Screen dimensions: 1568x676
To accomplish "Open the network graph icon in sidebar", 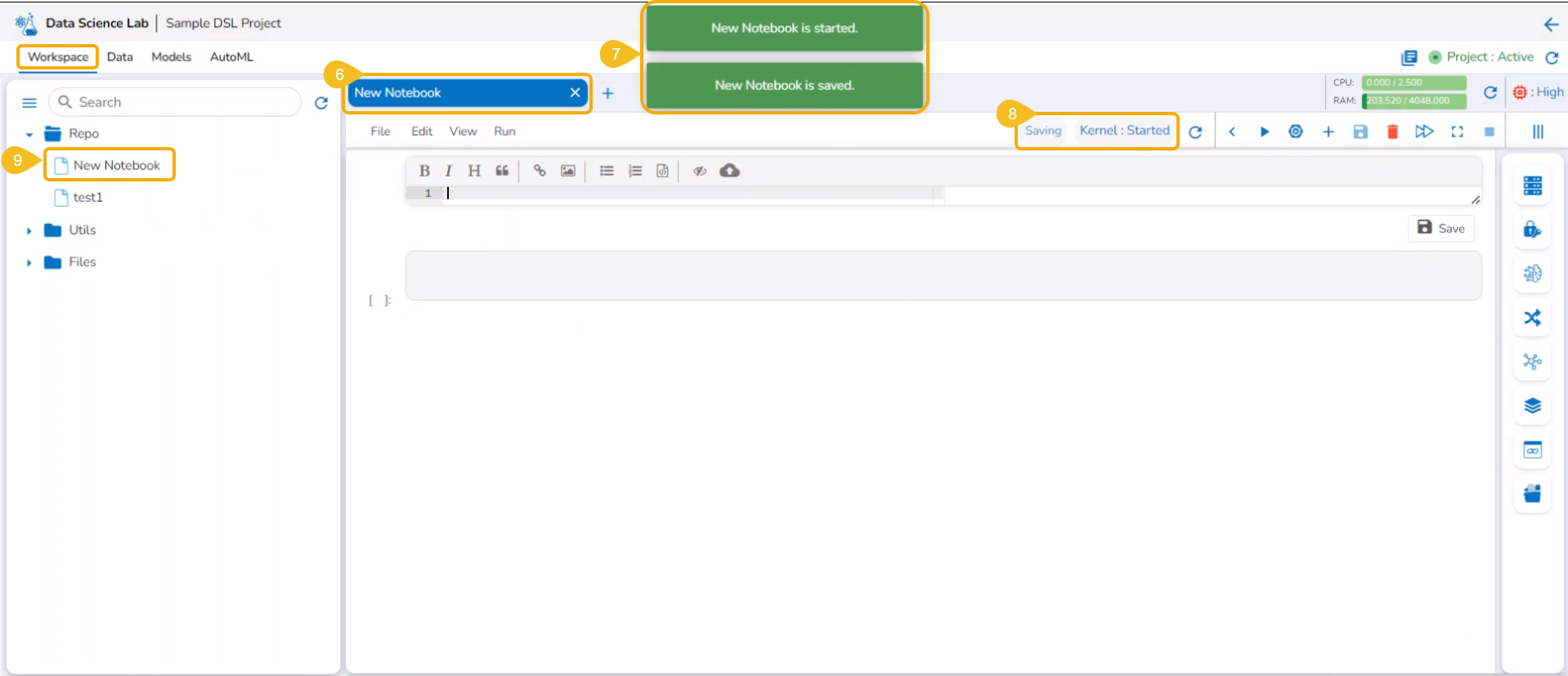I will pos(1533,361).
